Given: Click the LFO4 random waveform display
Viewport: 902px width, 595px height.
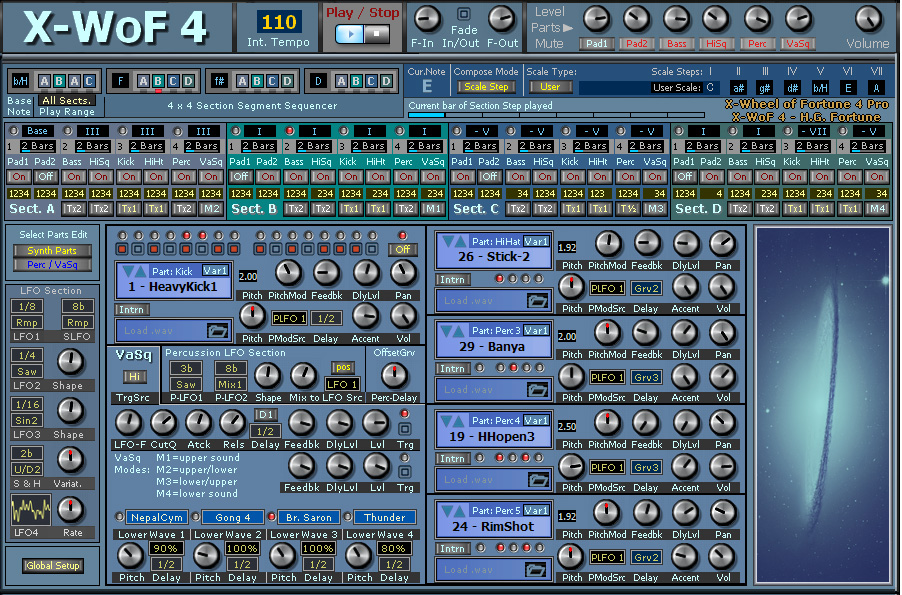Looking at the screenshot, I should pyautogui.click(x=31, y=510).
